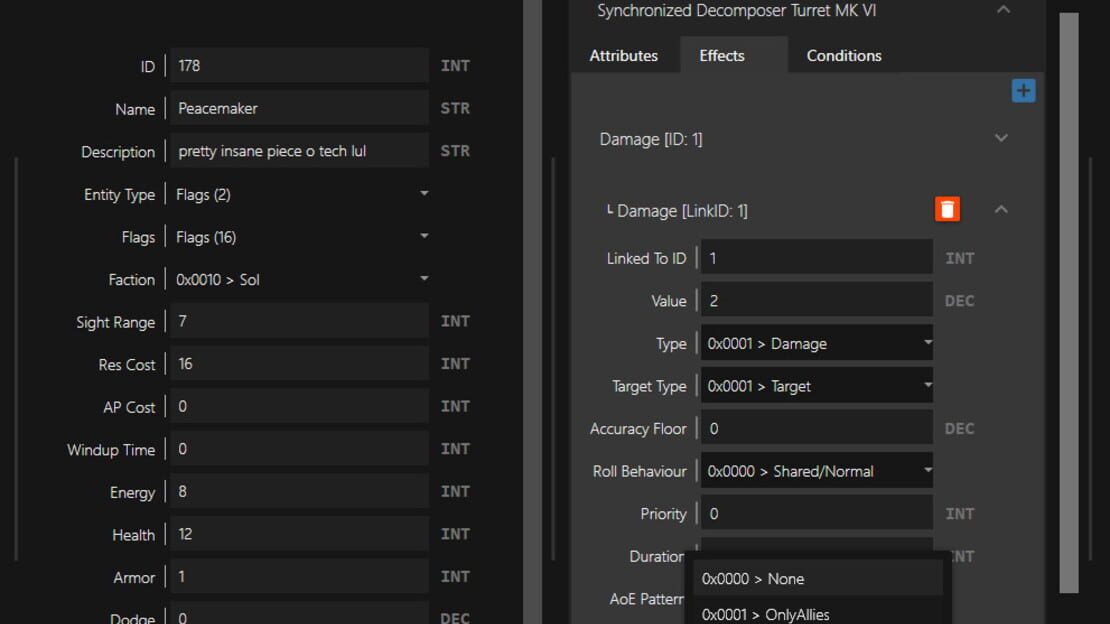Click the Windup Time input field
This screenshot has height=624, width=1110.
point(299,449)
